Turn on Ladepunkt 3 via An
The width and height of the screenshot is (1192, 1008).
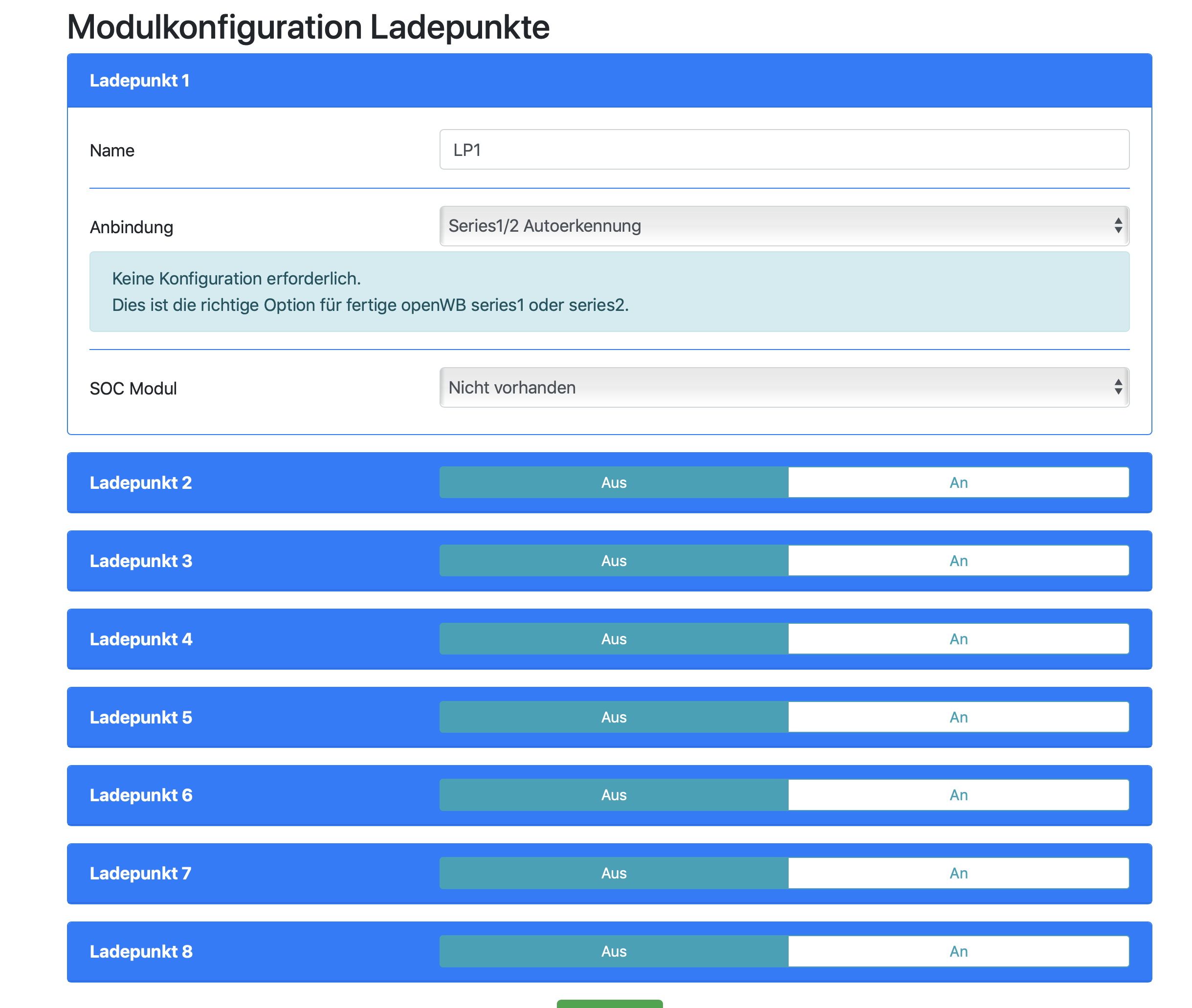958,561
